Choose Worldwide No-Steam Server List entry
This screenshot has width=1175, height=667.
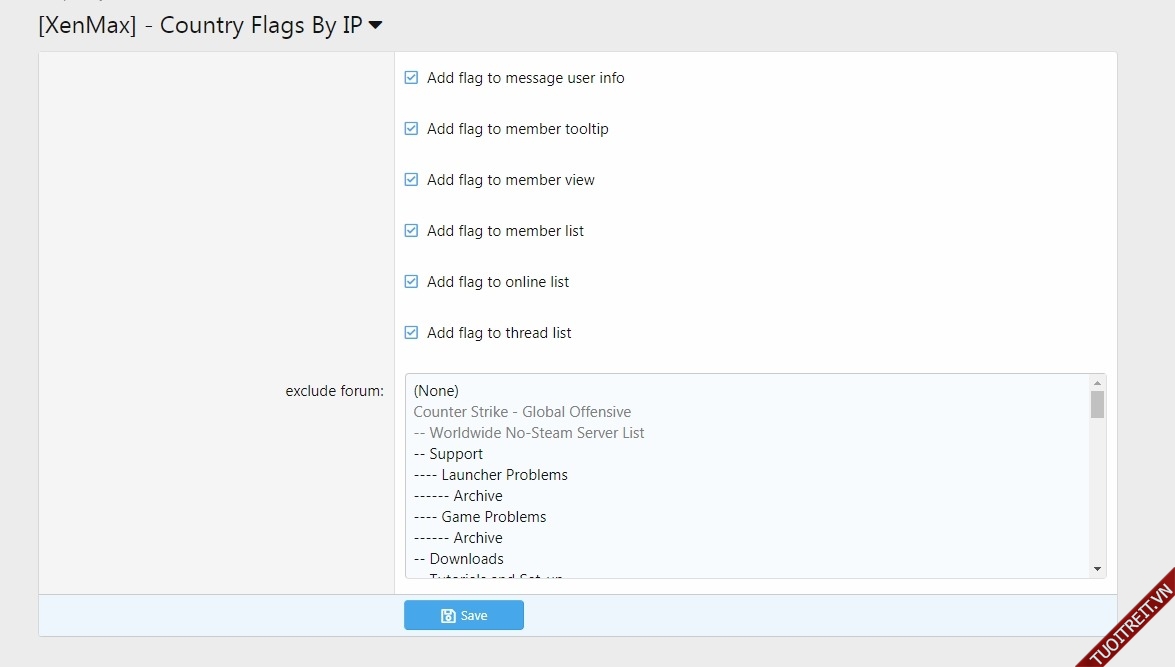pos(536,433)
